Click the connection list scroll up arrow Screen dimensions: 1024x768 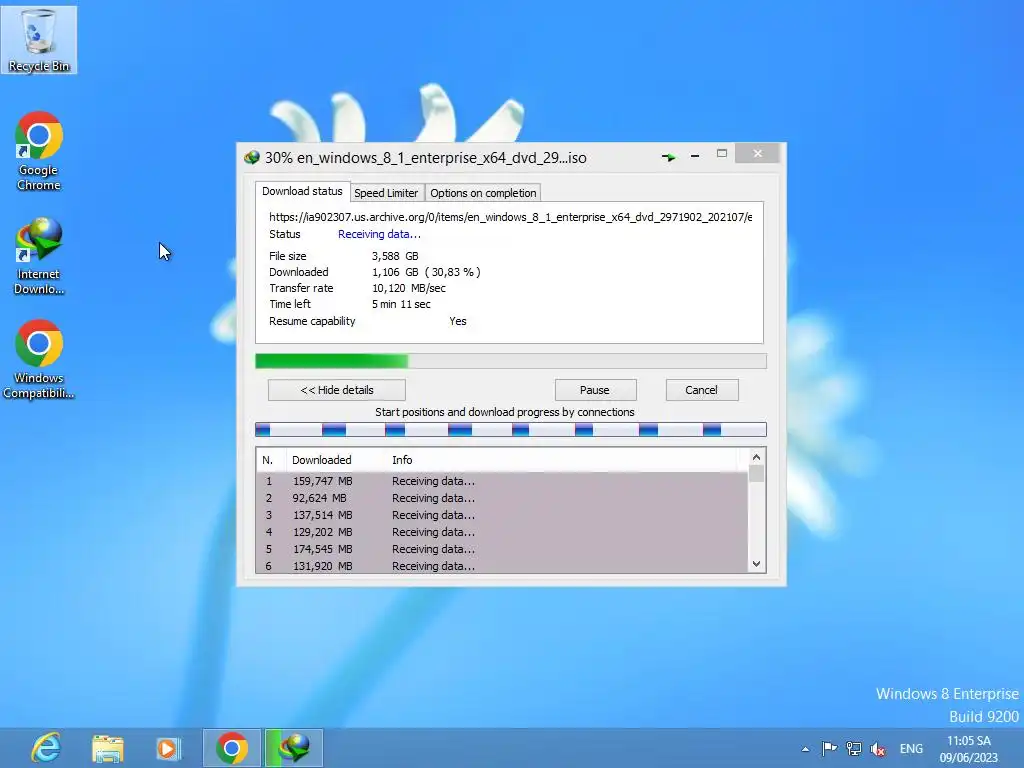click(x=756, y=457)
